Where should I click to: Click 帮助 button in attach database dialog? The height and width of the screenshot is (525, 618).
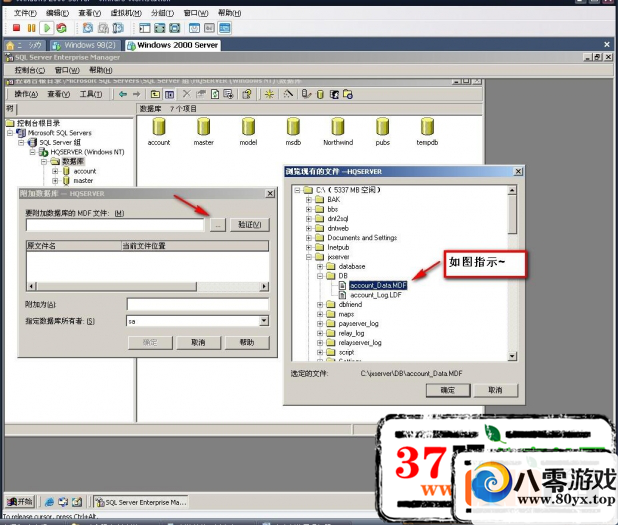[247, 342]
